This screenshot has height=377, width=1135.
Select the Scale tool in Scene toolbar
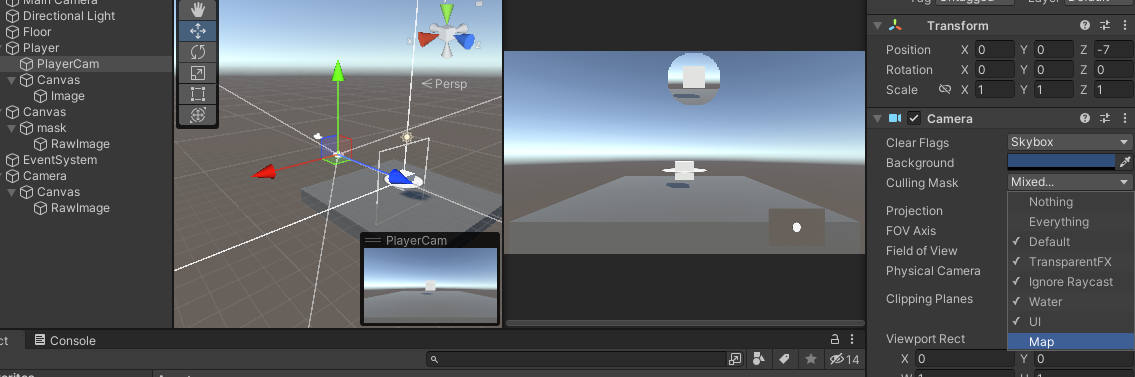click(198, 72)
